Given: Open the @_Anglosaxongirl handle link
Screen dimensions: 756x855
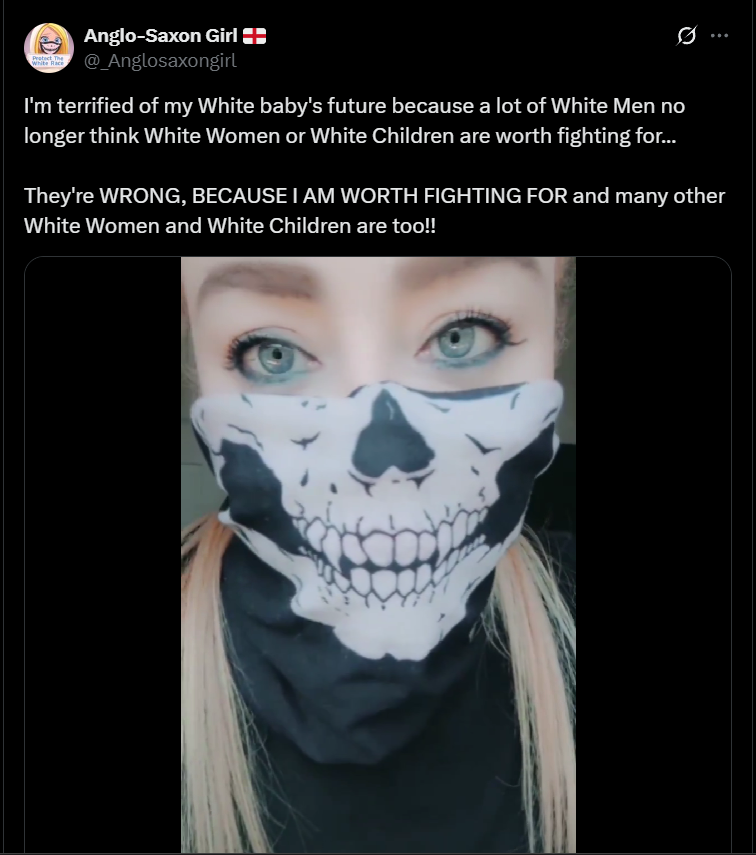Looking at the screenshot, I should point(160,60).
